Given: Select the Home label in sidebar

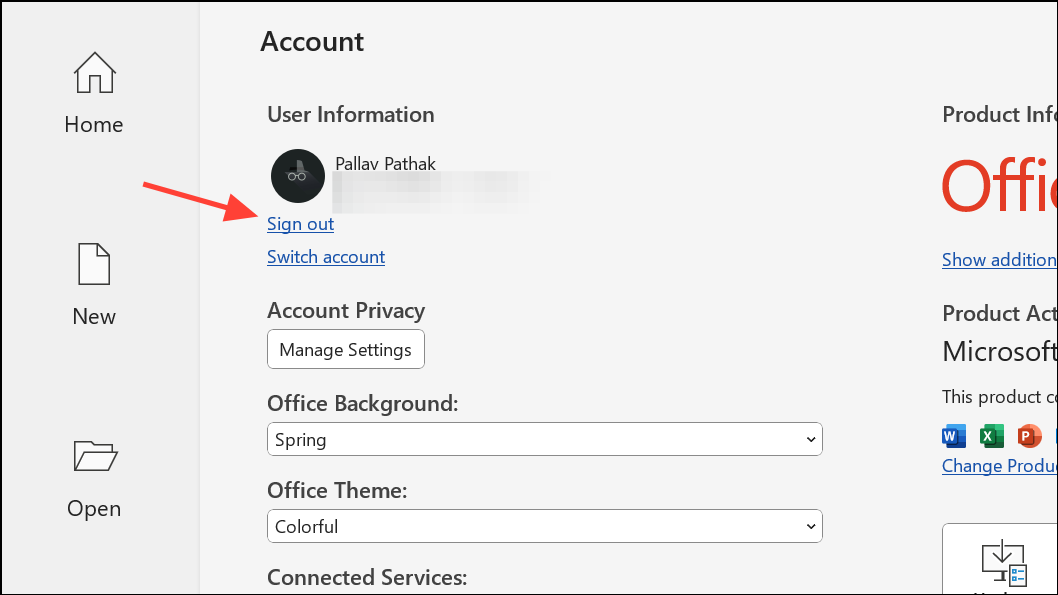Looking at the screenshot, I should click(94, 125).
